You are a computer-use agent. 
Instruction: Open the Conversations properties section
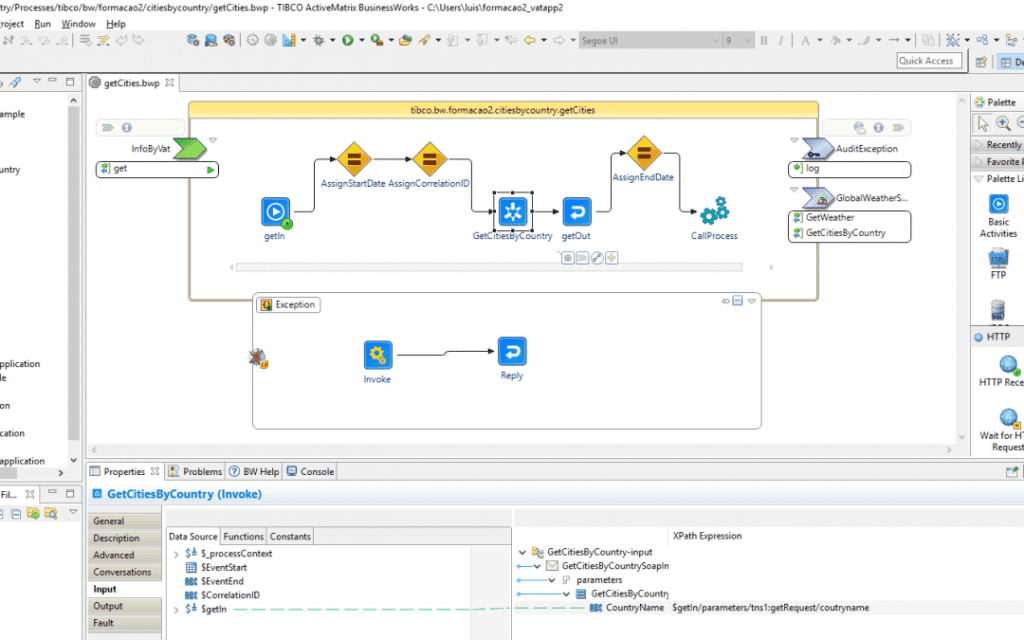[x=125, y=572]
